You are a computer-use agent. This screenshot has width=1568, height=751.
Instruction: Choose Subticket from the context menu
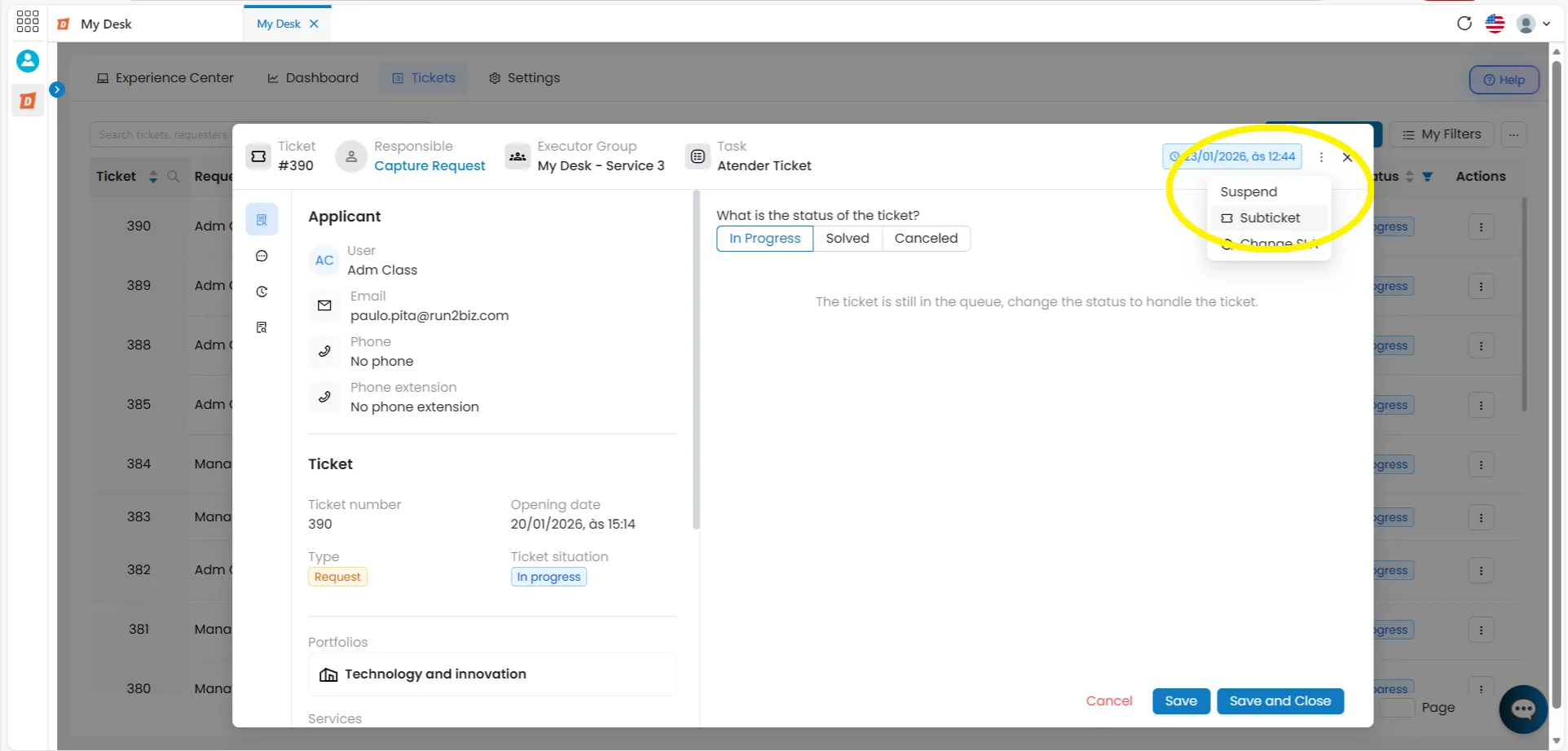point(1269,217)
